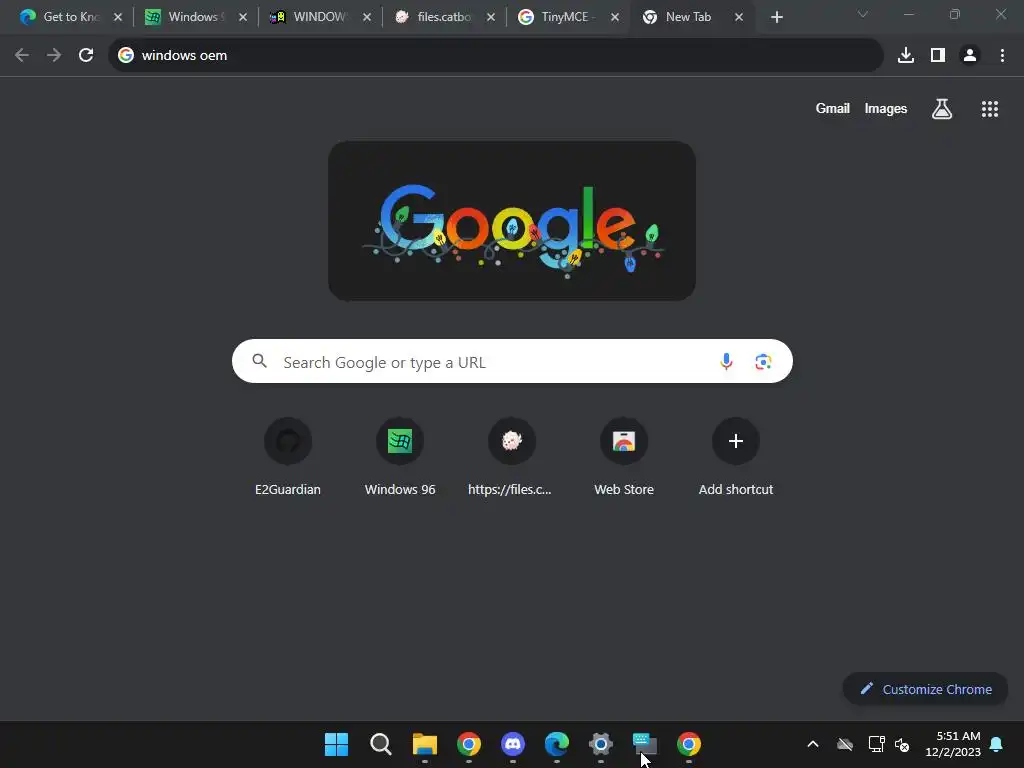Screen dimensions: 1024x768
Task: Start voice search with microphone
Action: 726,361
